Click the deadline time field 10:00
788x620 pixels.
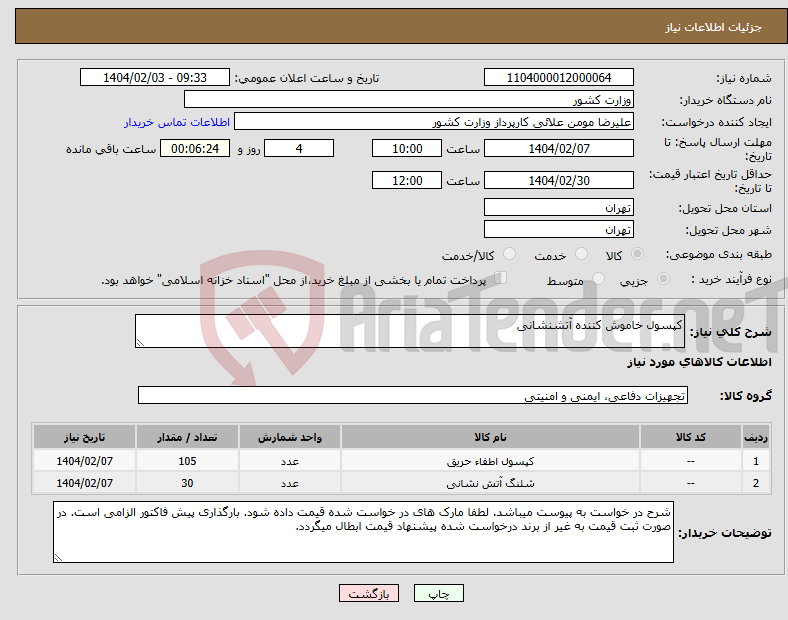[407, 148]
